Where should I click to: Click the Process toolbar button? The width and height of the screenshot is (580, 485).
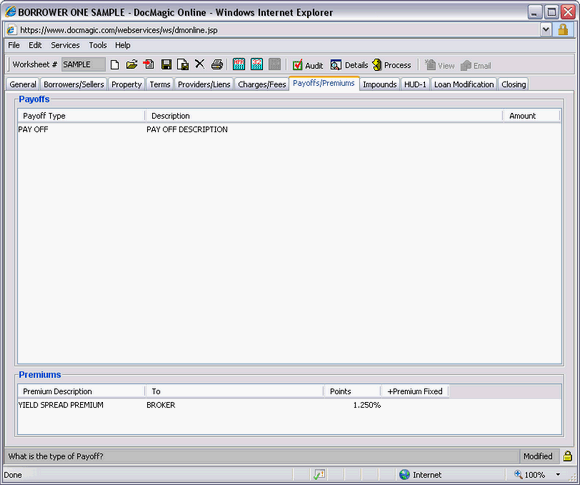pos(392,65)
